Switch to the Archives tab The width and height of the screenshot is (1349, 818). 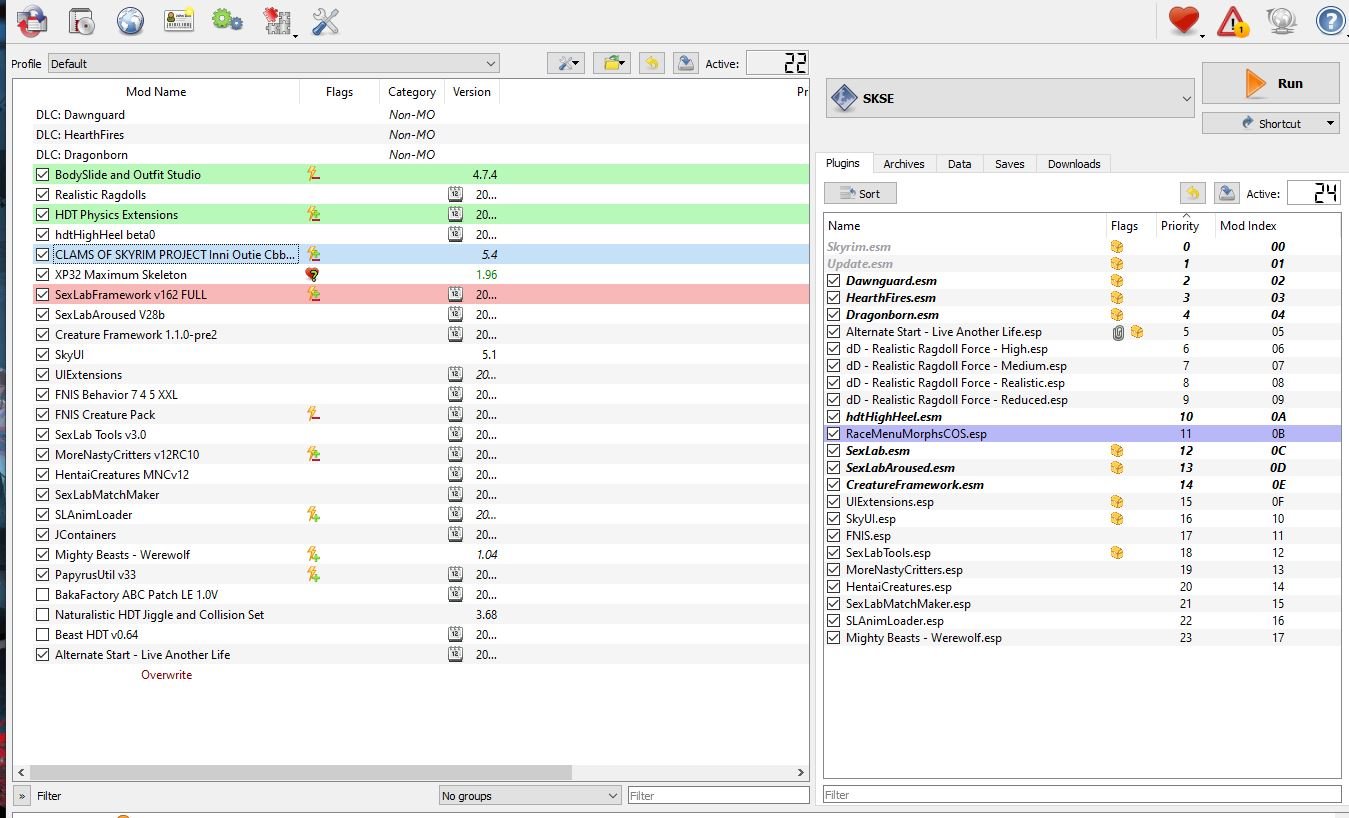click(x=904, y=164)
